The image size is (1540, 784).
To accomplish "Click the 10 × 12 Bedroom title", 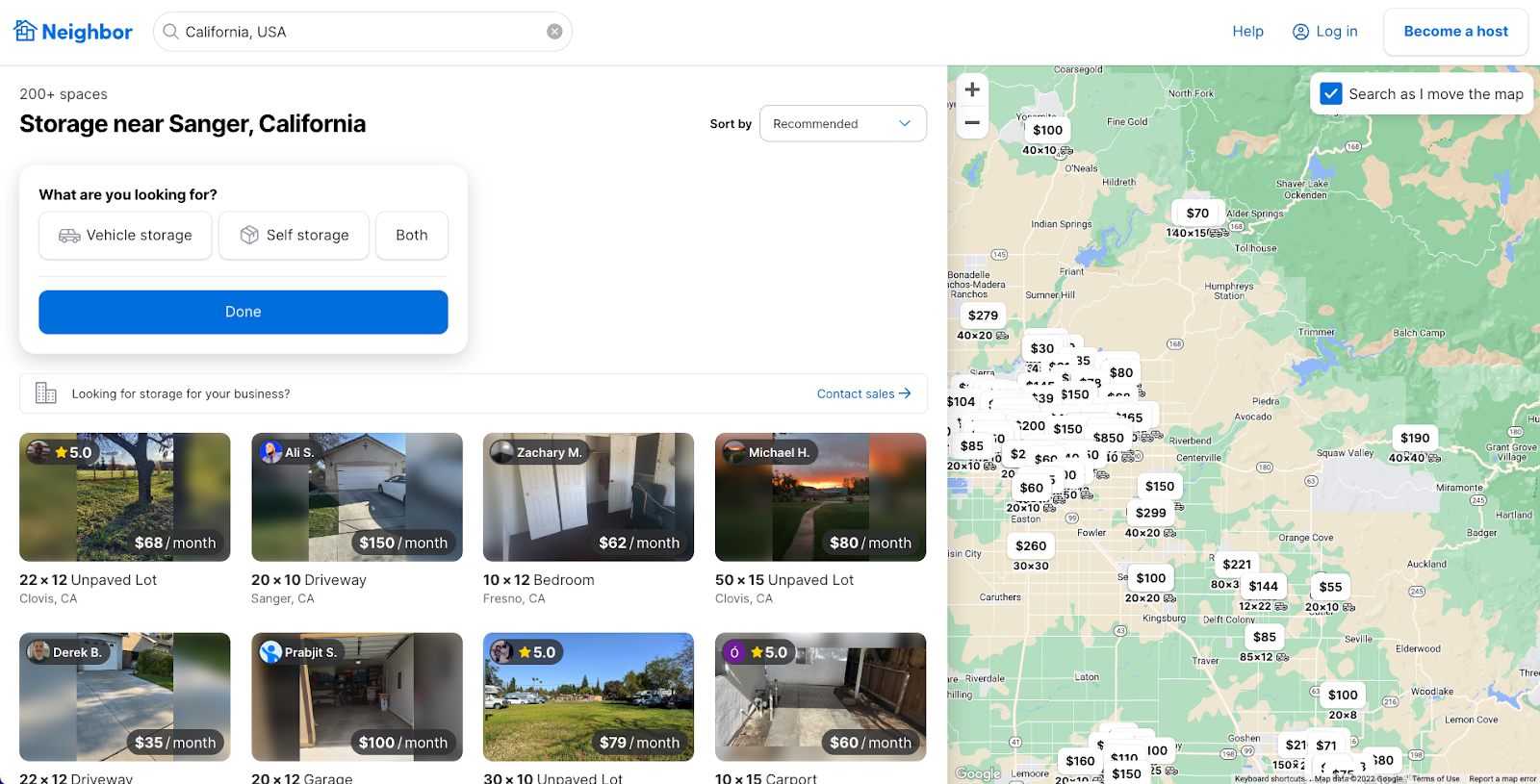I will click(x=539, y=580).
